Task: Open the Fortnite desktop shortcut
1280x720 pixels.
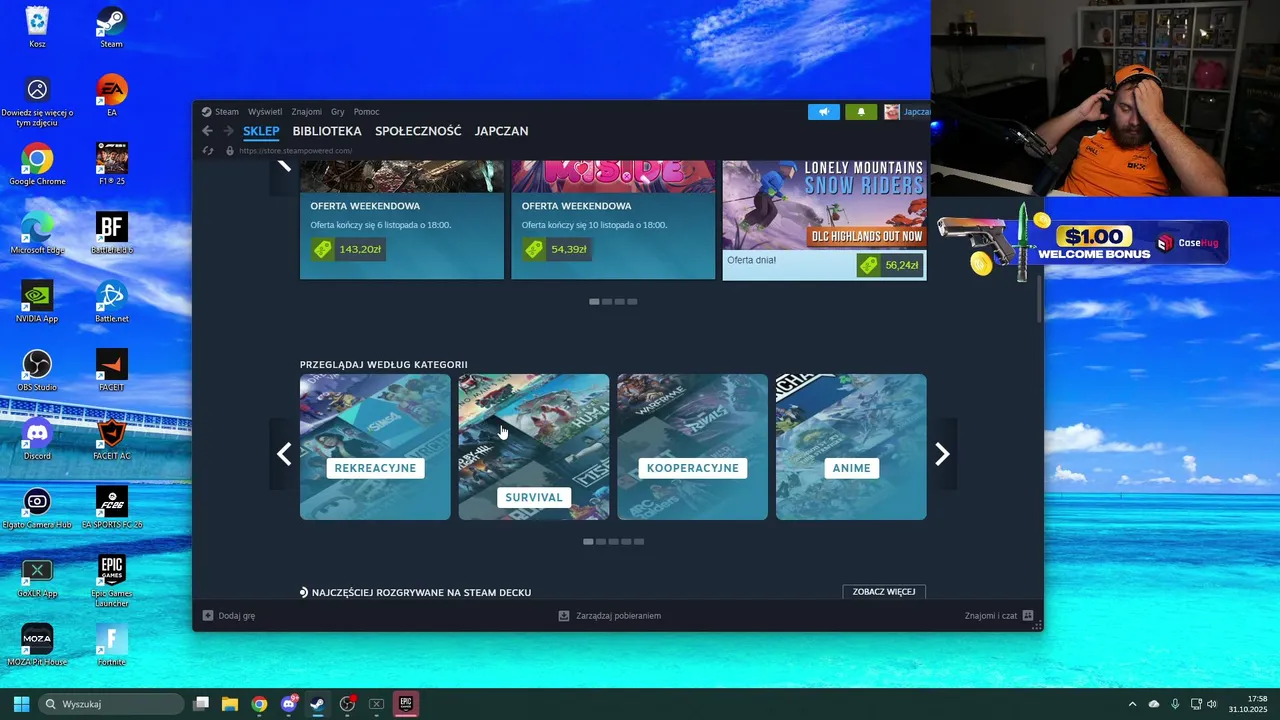Action: pyautogui.click(x=111, y=645)
